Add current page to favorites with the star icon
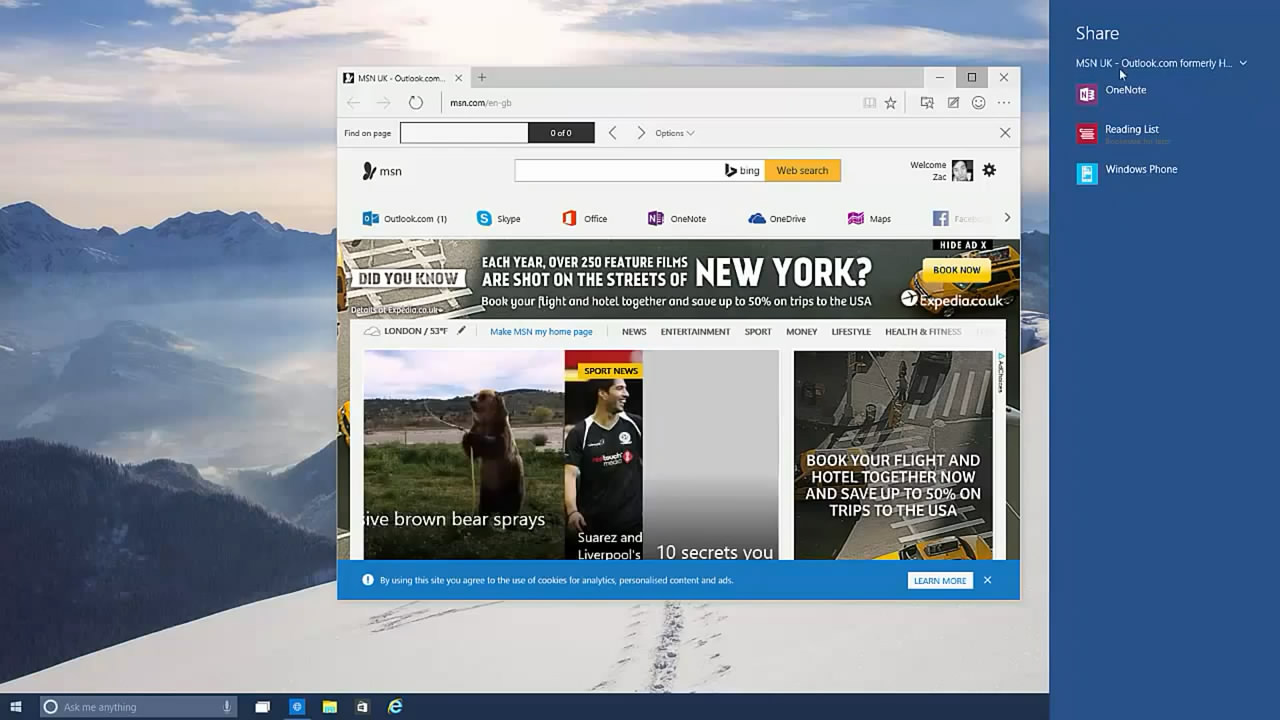 pos(890,103)
